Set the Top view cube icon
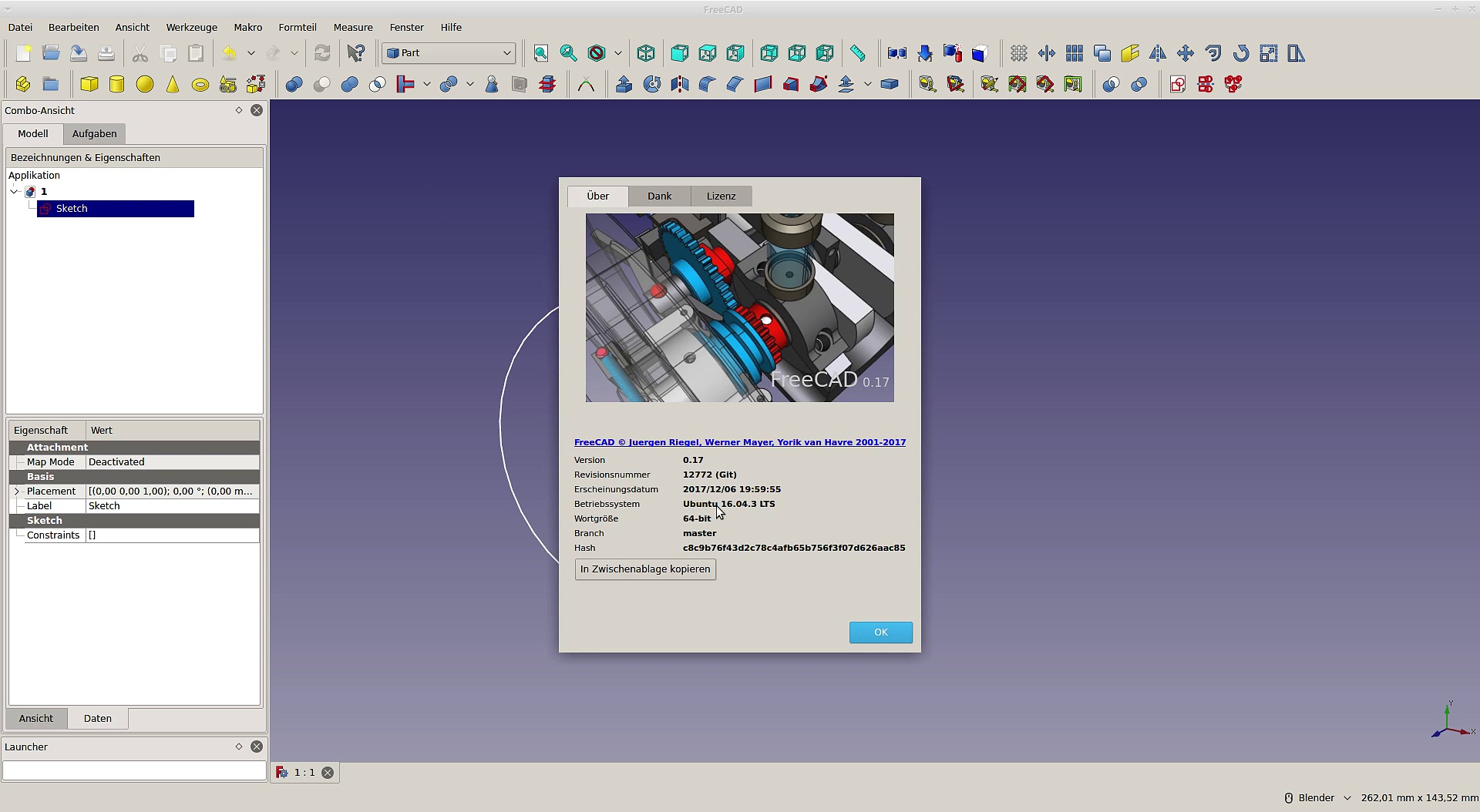1480x812 pixels. [708, 53]
